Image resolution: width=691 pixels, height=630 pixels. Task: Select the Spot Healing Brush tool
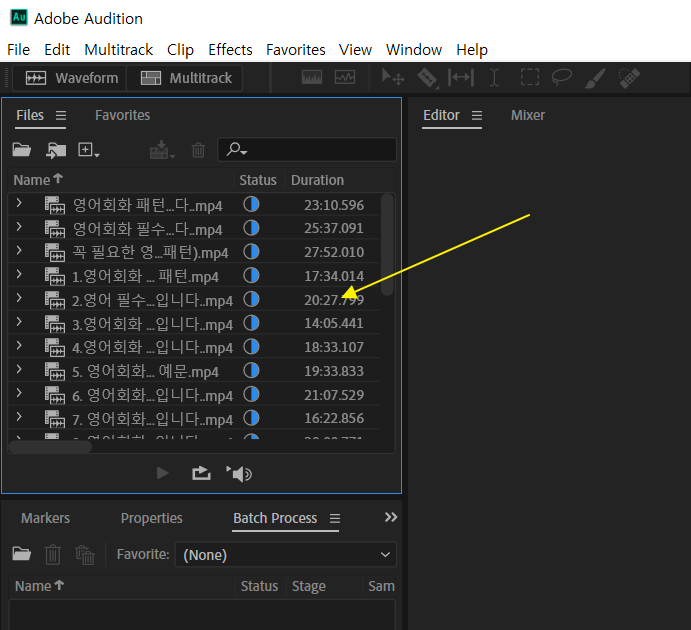coord(629,78)
